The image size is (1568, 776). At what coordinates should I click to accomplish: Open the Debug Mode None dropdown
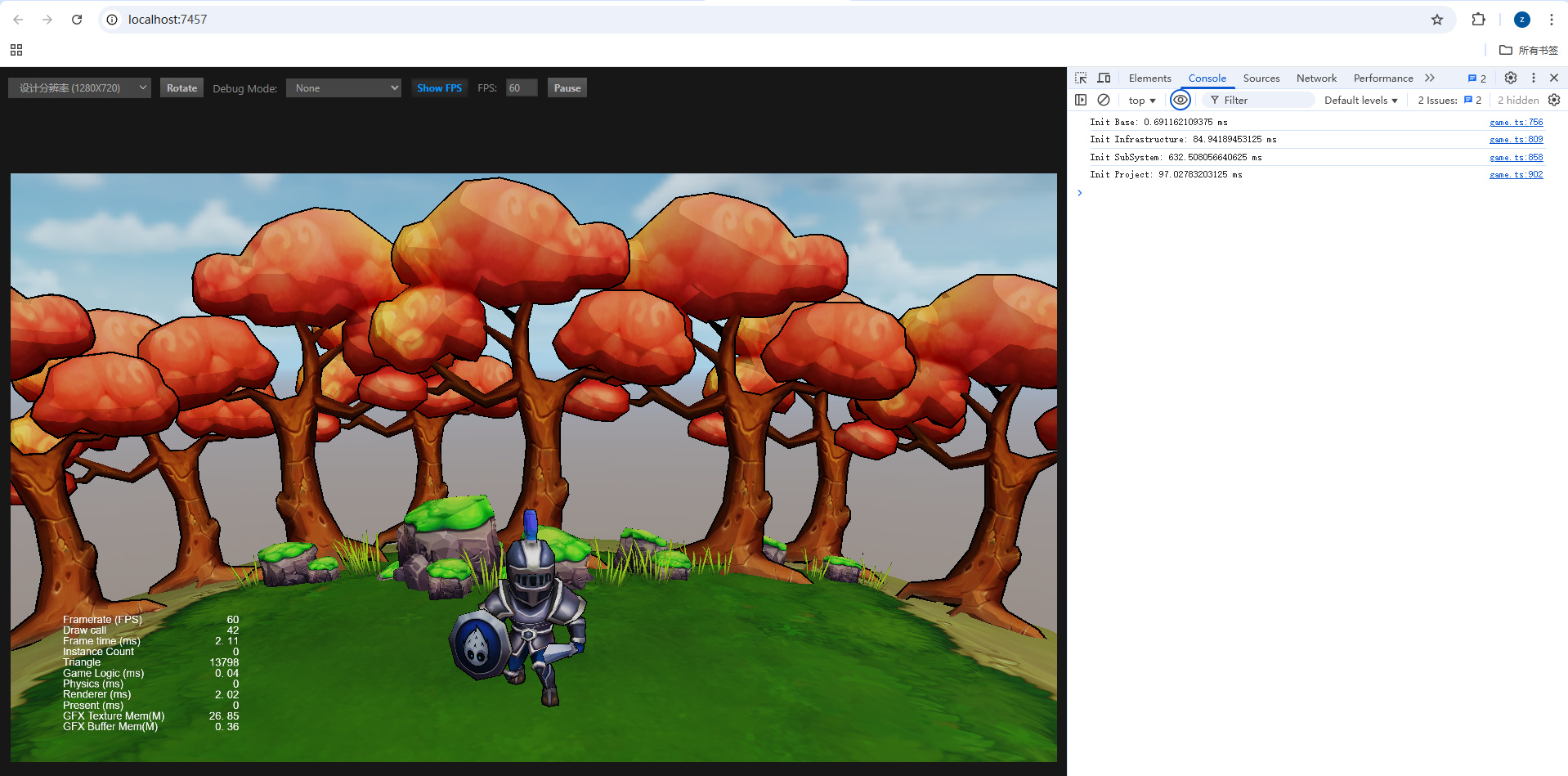click(343, 88)
